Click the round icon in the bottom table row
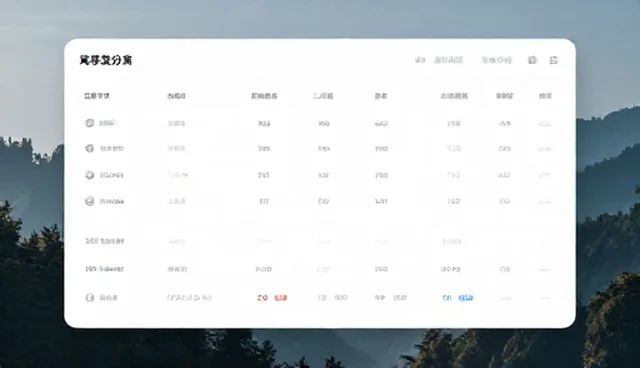The width and height of the screenshot is (640, 368). point(89,297)
